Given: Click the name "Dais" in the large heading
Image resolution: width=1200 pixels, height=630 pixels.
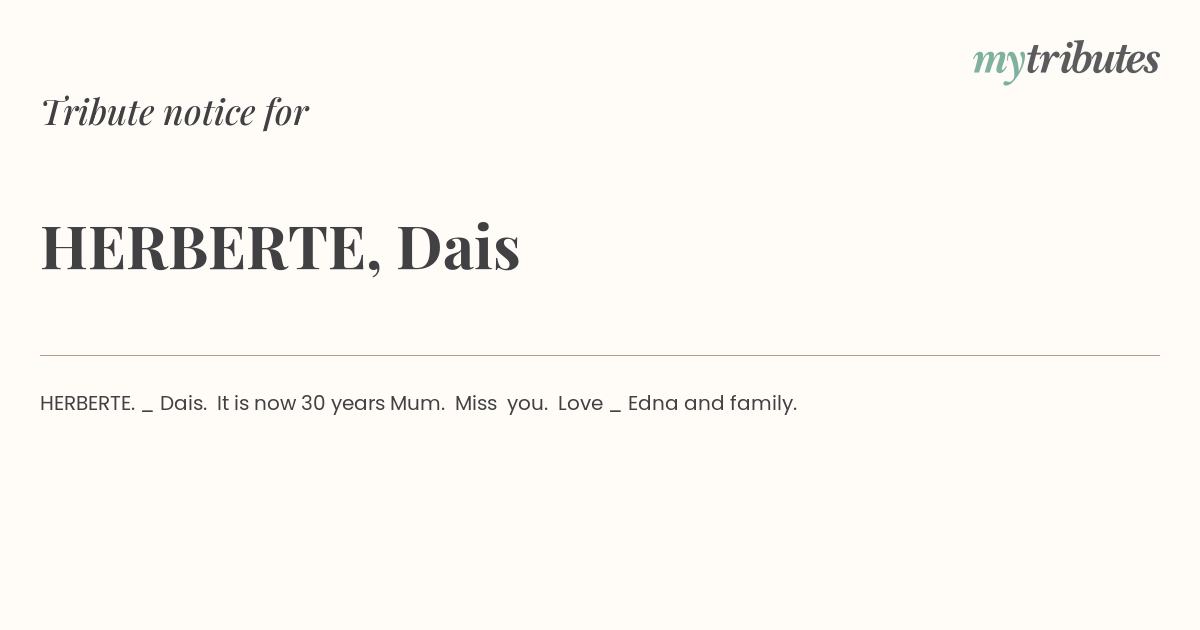Looking at the screenshot, I should [x=458, y=247].
